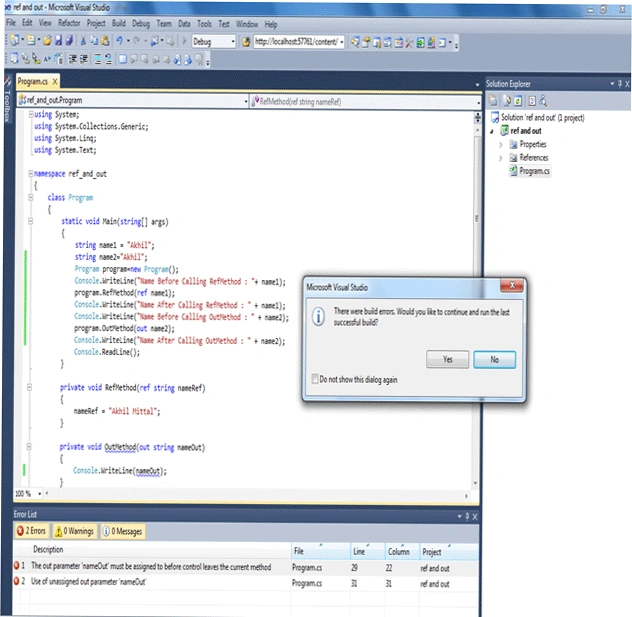
Task: Expand the Properties node in Solution Explorer
Action: [501, 145]
